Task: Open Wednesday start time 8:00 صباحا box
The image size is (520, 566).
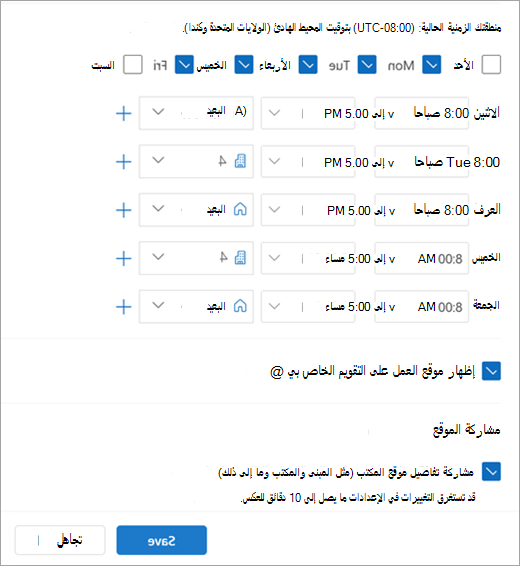Action: pos(421,210)
